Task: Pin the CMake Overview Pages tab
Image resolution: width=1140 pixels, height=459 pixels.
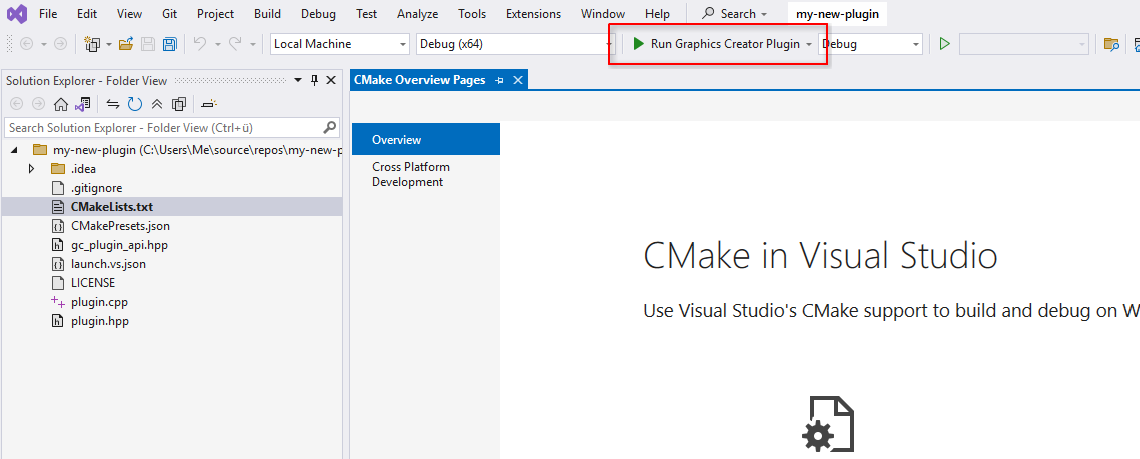Action: pos(499,80)
